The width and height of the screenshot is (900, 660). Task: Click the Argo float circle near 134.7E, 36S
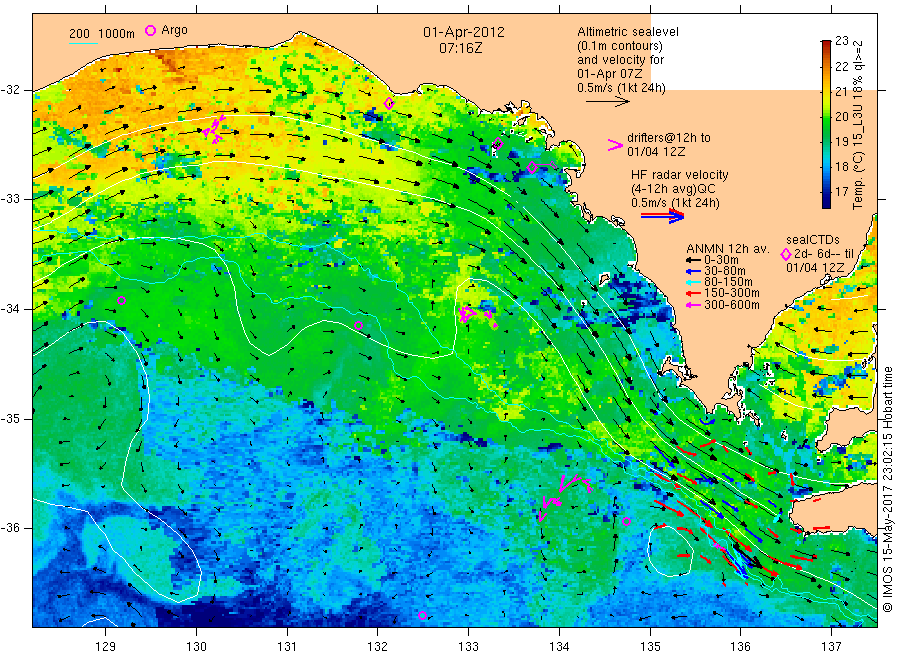pos(626,522)
